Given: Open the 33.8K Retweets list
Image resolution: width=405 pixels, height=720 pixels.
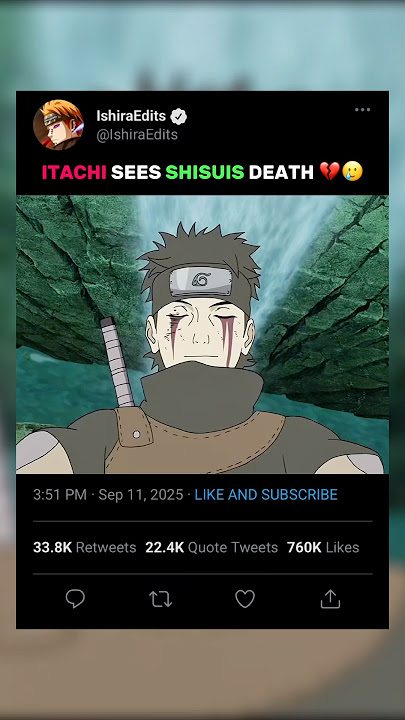Looking at the screenshot, I should click(84, 547).
